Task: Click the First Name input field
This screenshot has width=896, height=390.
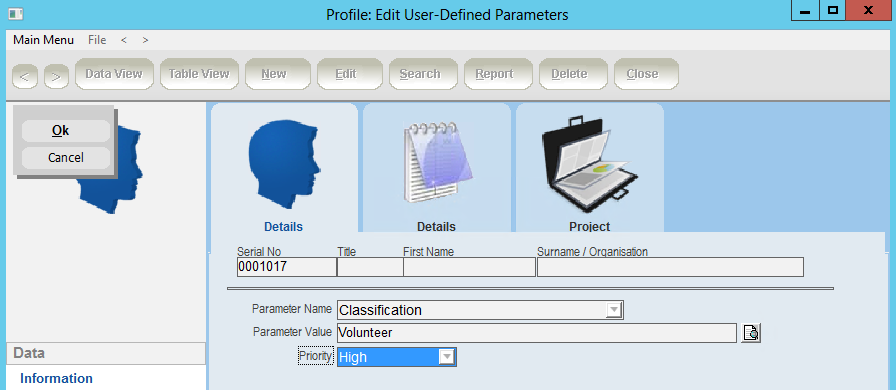Action: (x=470, y=267)
